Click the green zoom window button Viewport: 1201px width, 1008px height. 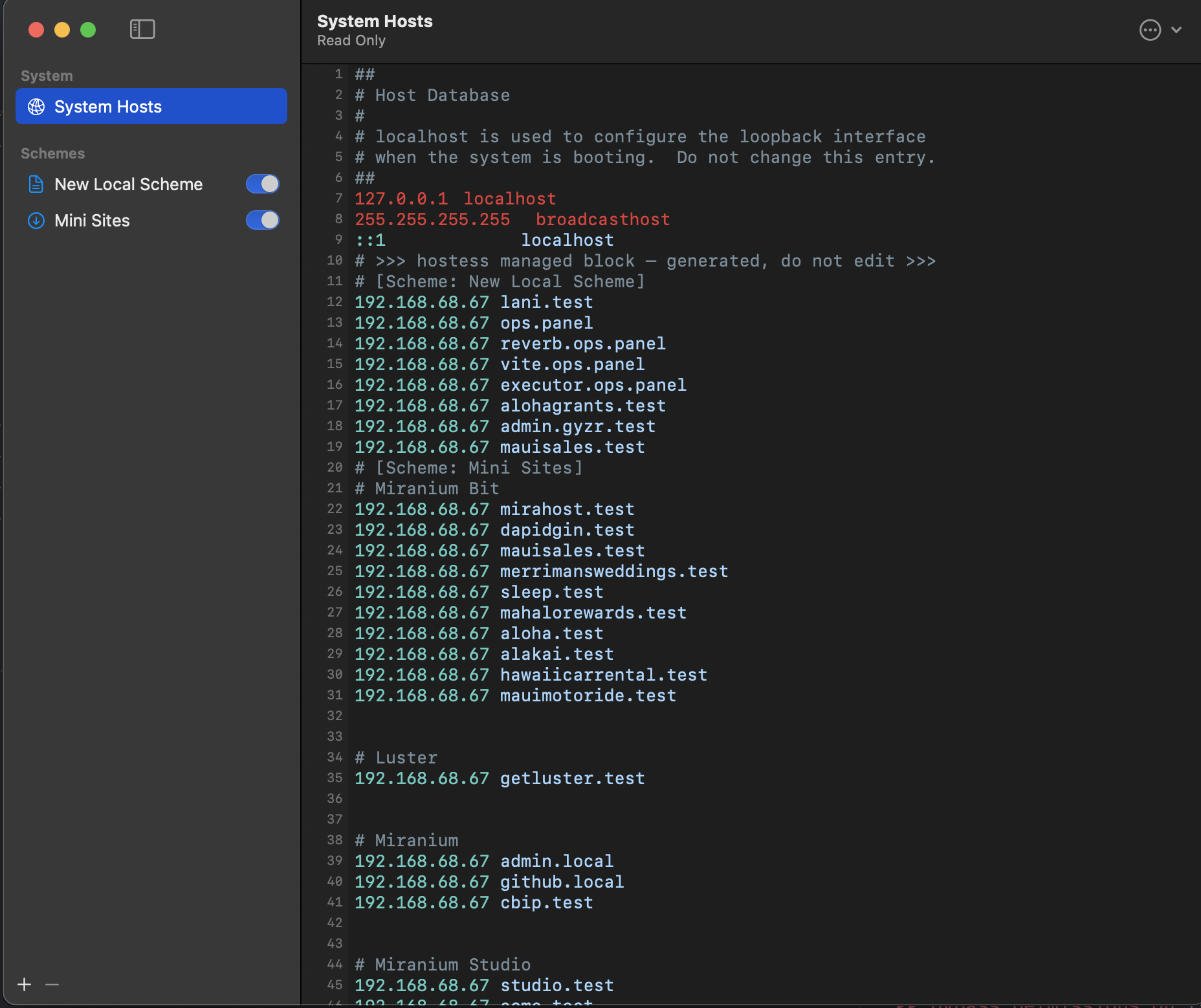tap(88, 30)
